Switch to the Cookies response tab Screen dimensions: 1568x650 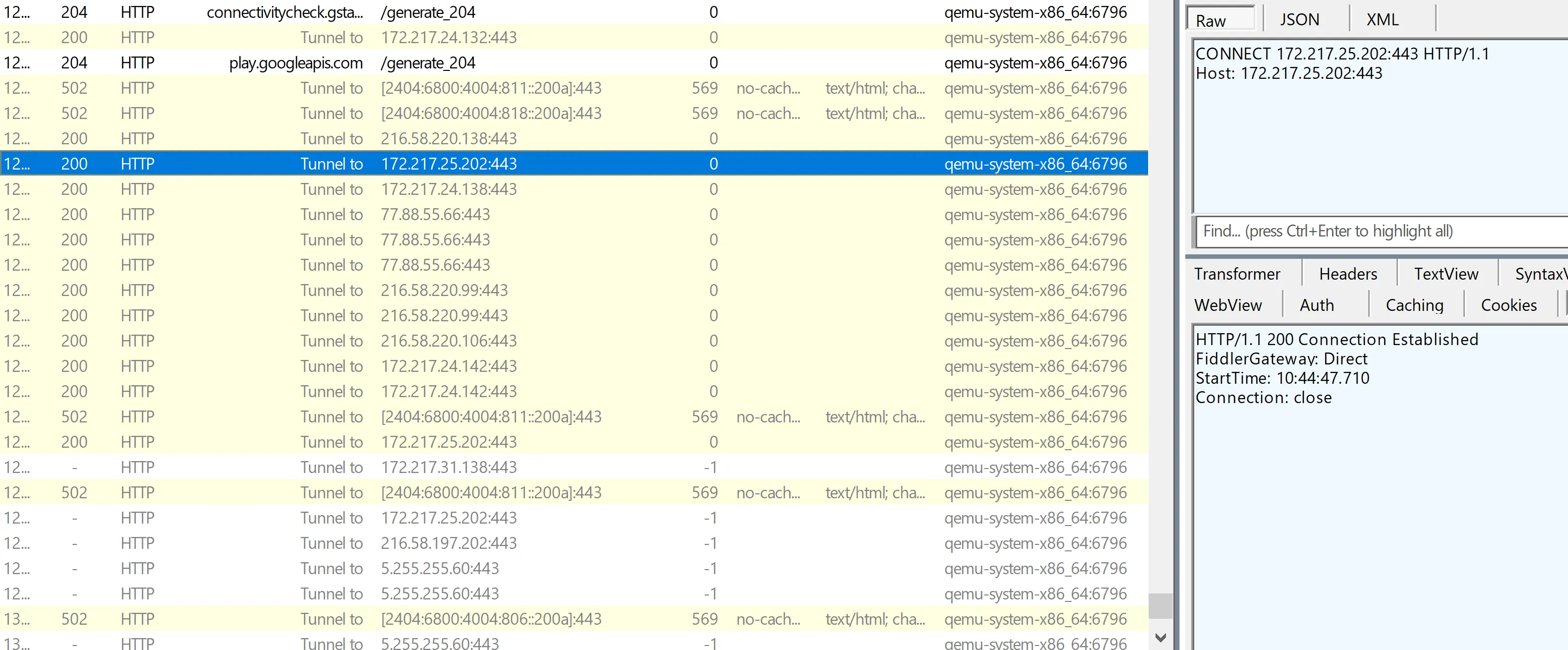click(1509, 305)
